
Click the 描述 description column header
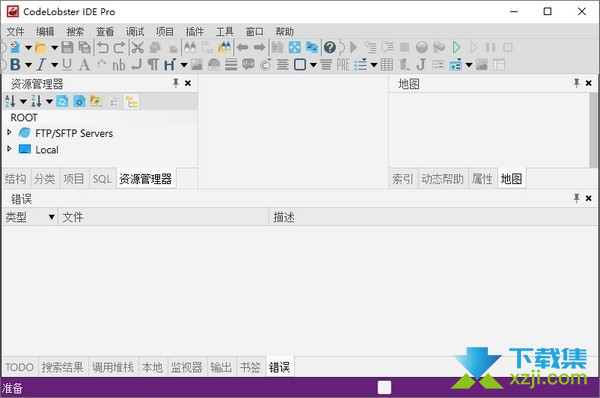(434, 217)
